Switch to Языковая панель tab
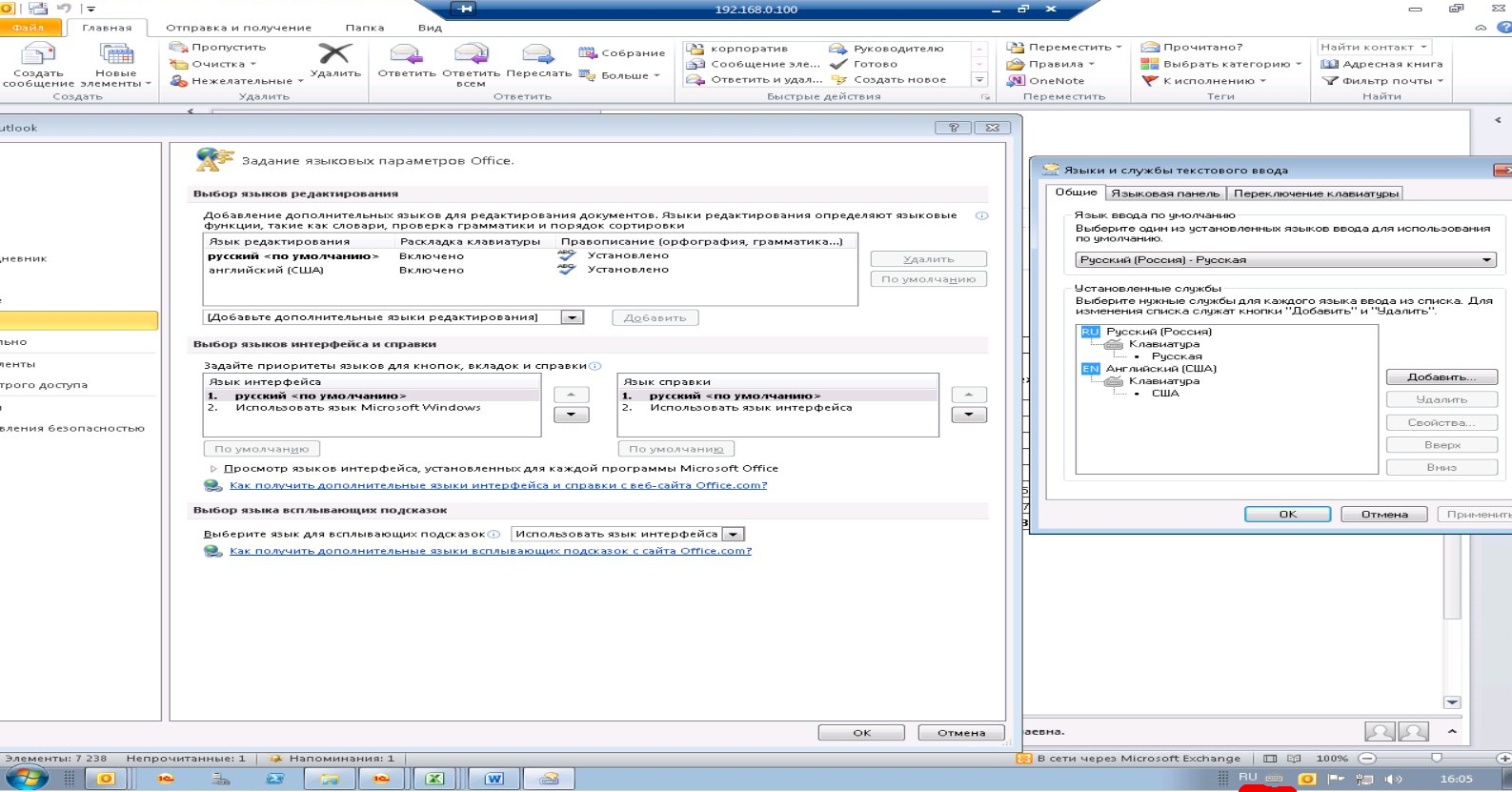The height and width of the screenshot is (792, 1512). point(1164,193)
